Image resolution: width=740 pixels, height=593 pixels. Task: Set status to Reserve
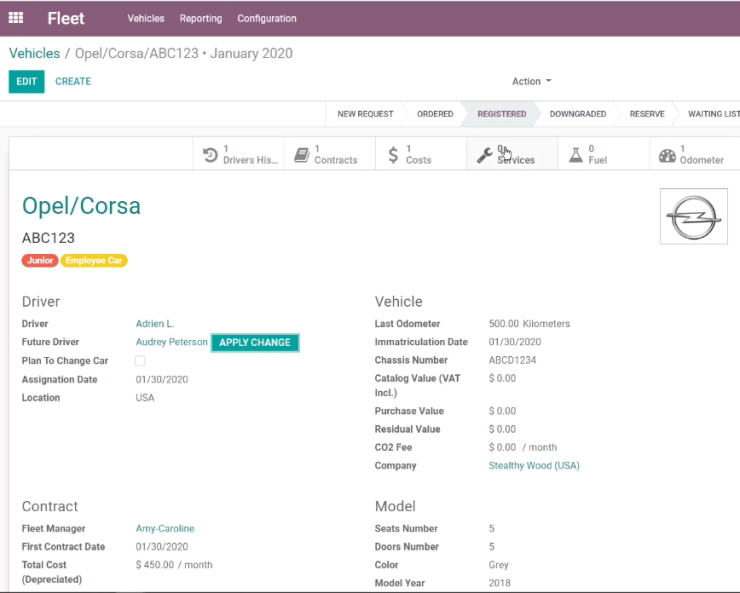(x=647, y=114)
